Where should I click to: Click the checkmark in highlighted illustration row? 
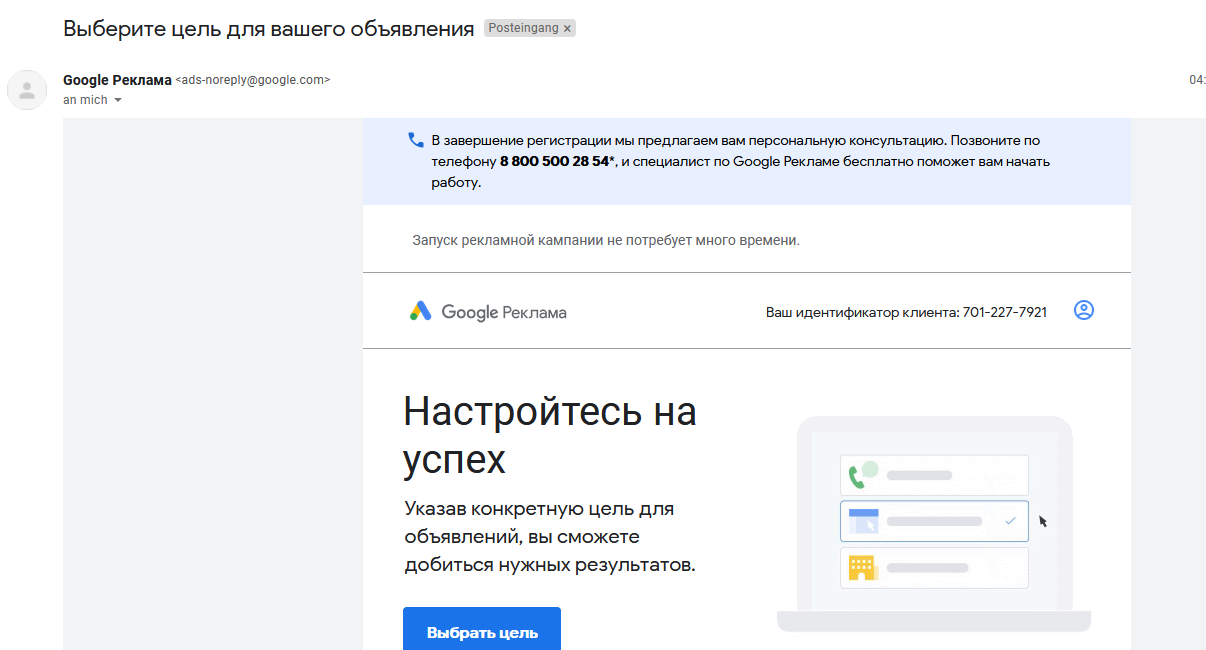click(1010, 521)
